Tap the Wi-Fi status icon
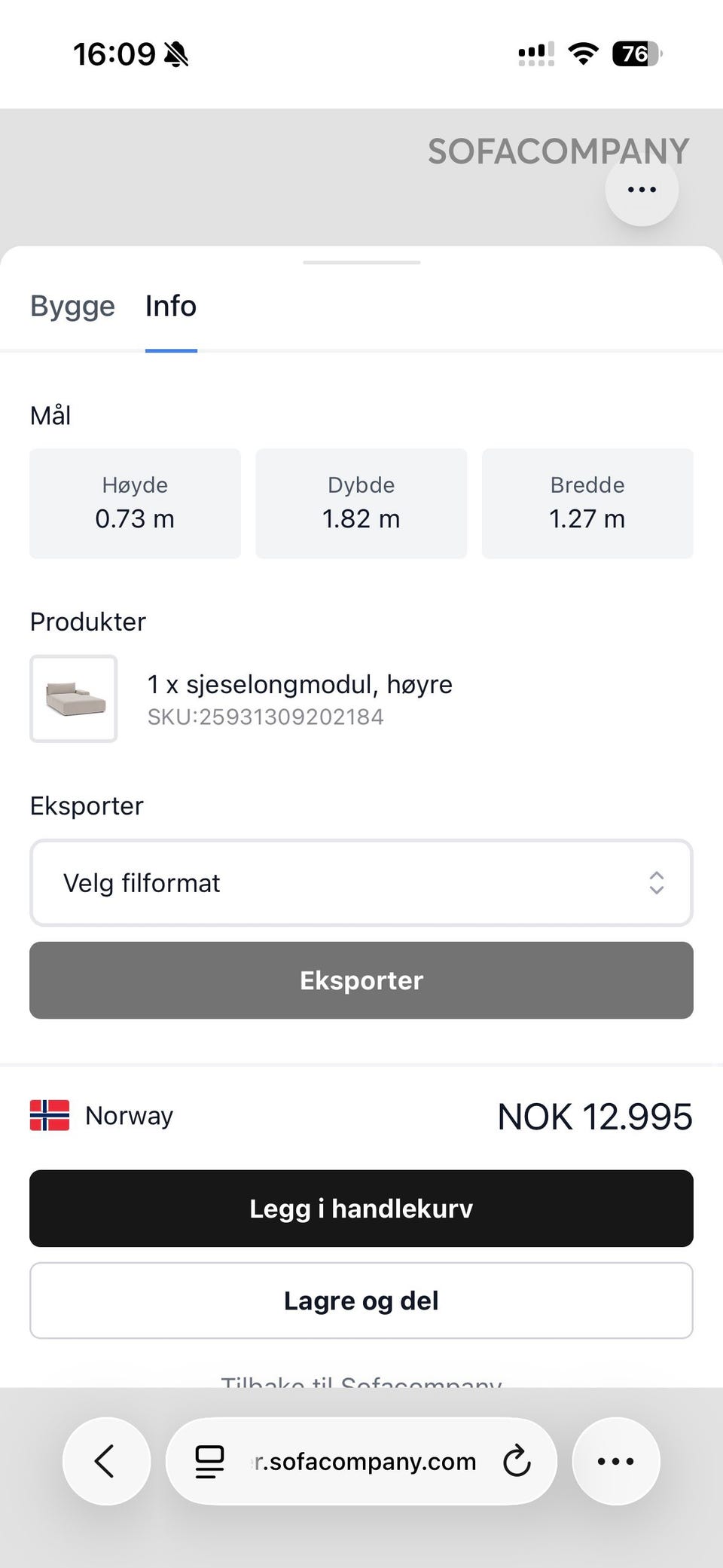 [x=583, y=53]
